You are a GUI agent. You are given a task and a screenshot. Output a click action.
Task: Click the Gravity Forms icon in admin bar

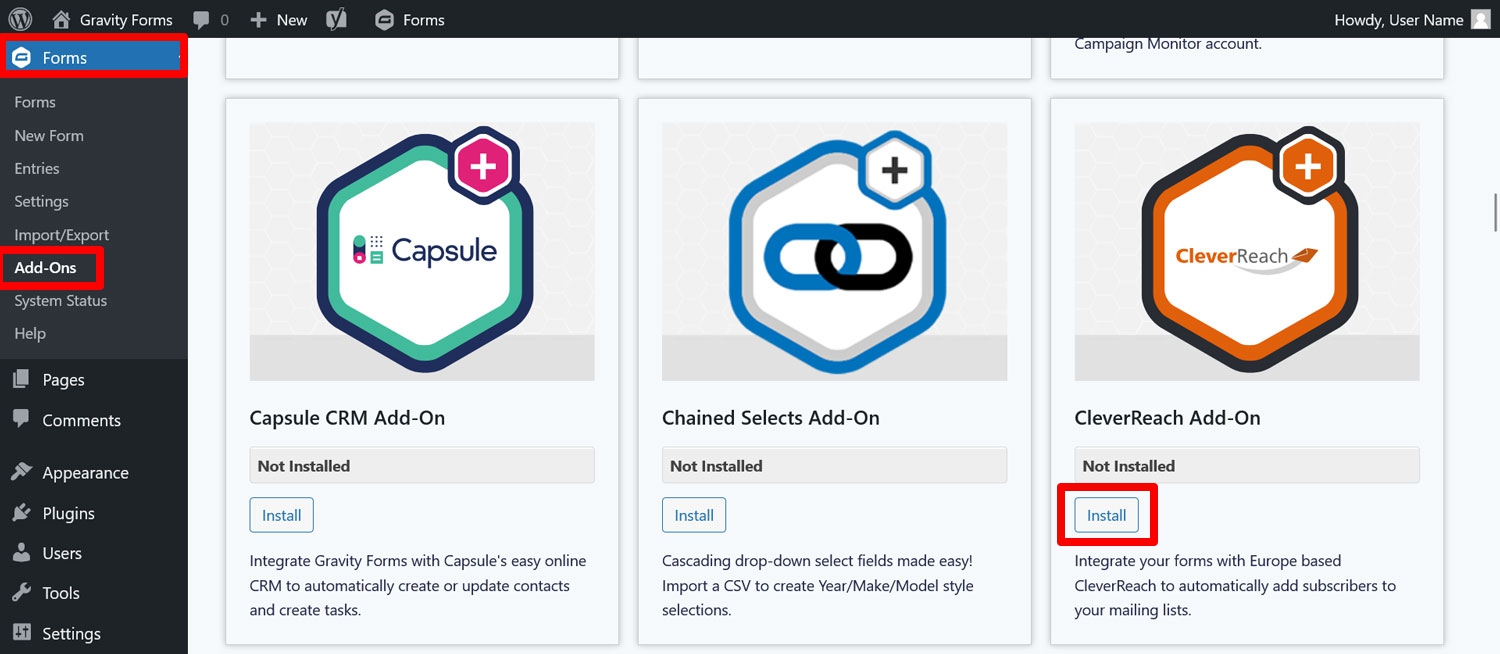384,20
